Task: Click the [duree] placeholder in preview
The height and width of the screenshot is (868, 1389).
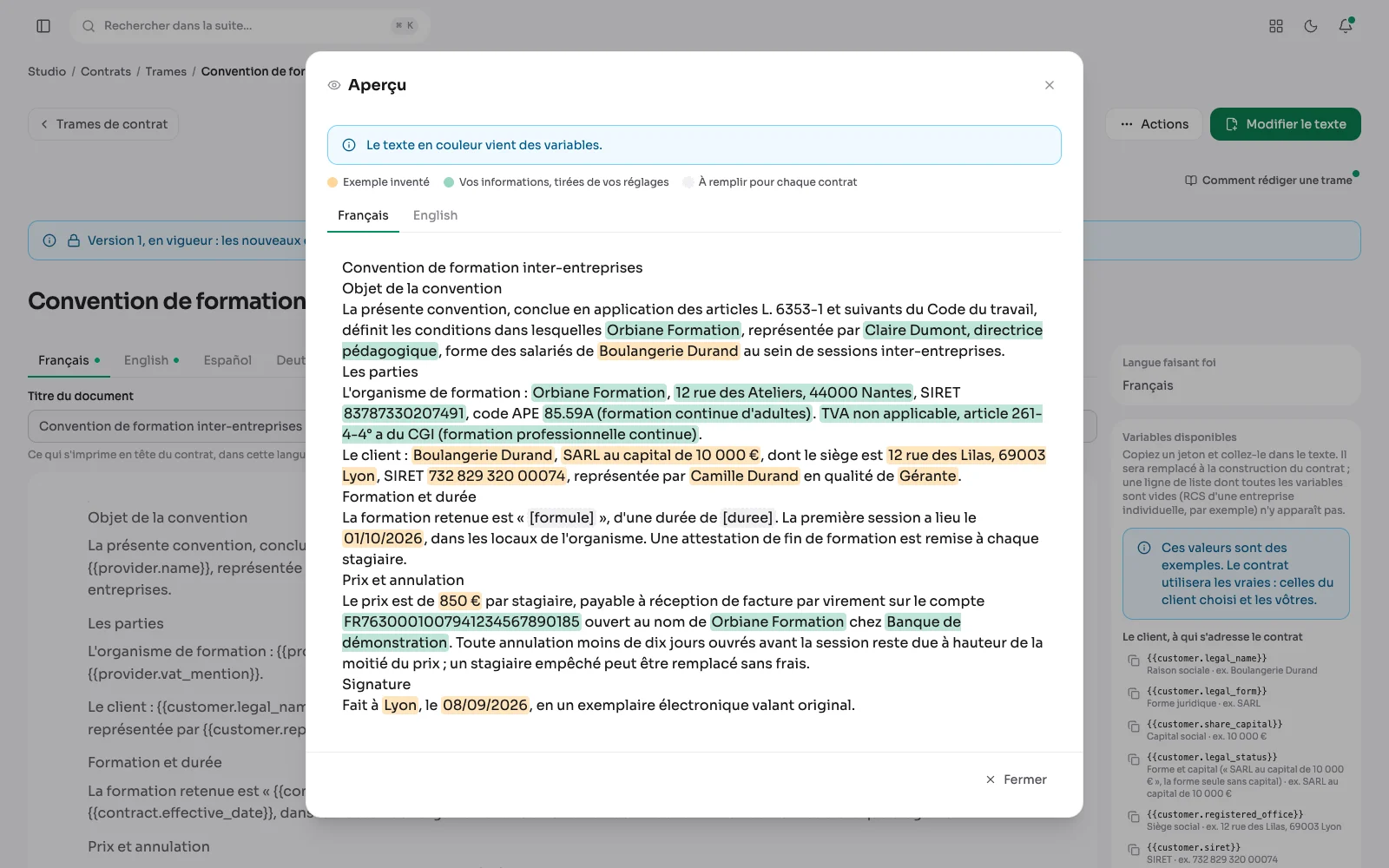Action: tap(747, 517)
